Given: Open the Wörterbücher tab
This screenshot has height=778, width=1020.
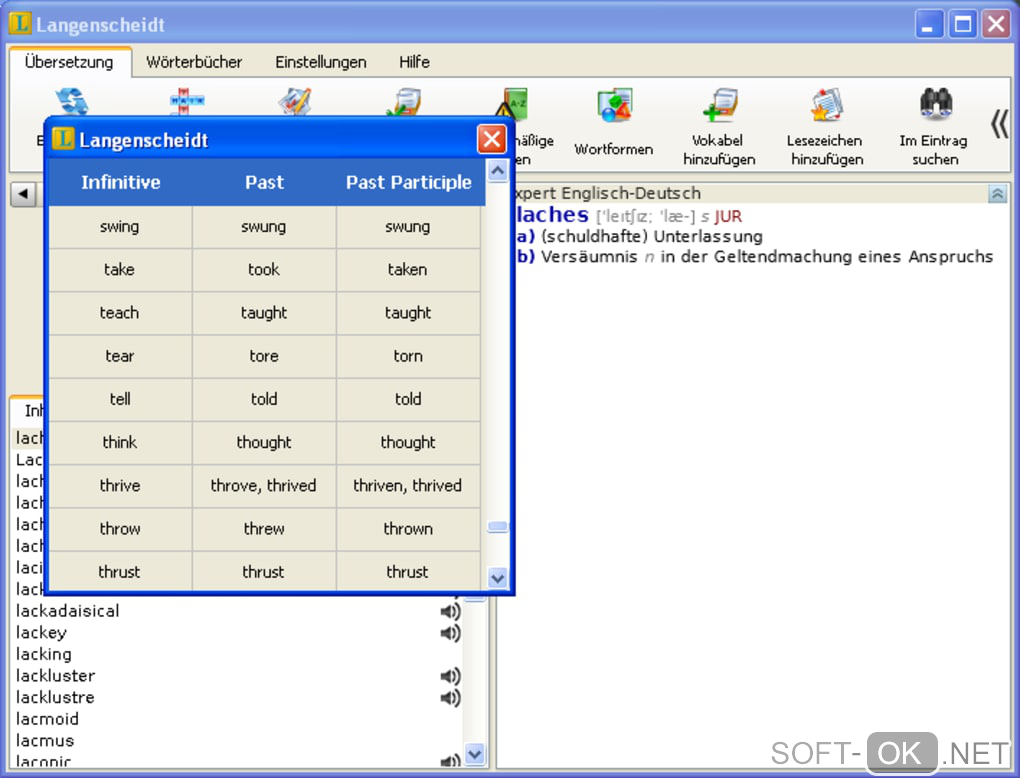Looking at the screenshot, I should click(x=194, y=62).
